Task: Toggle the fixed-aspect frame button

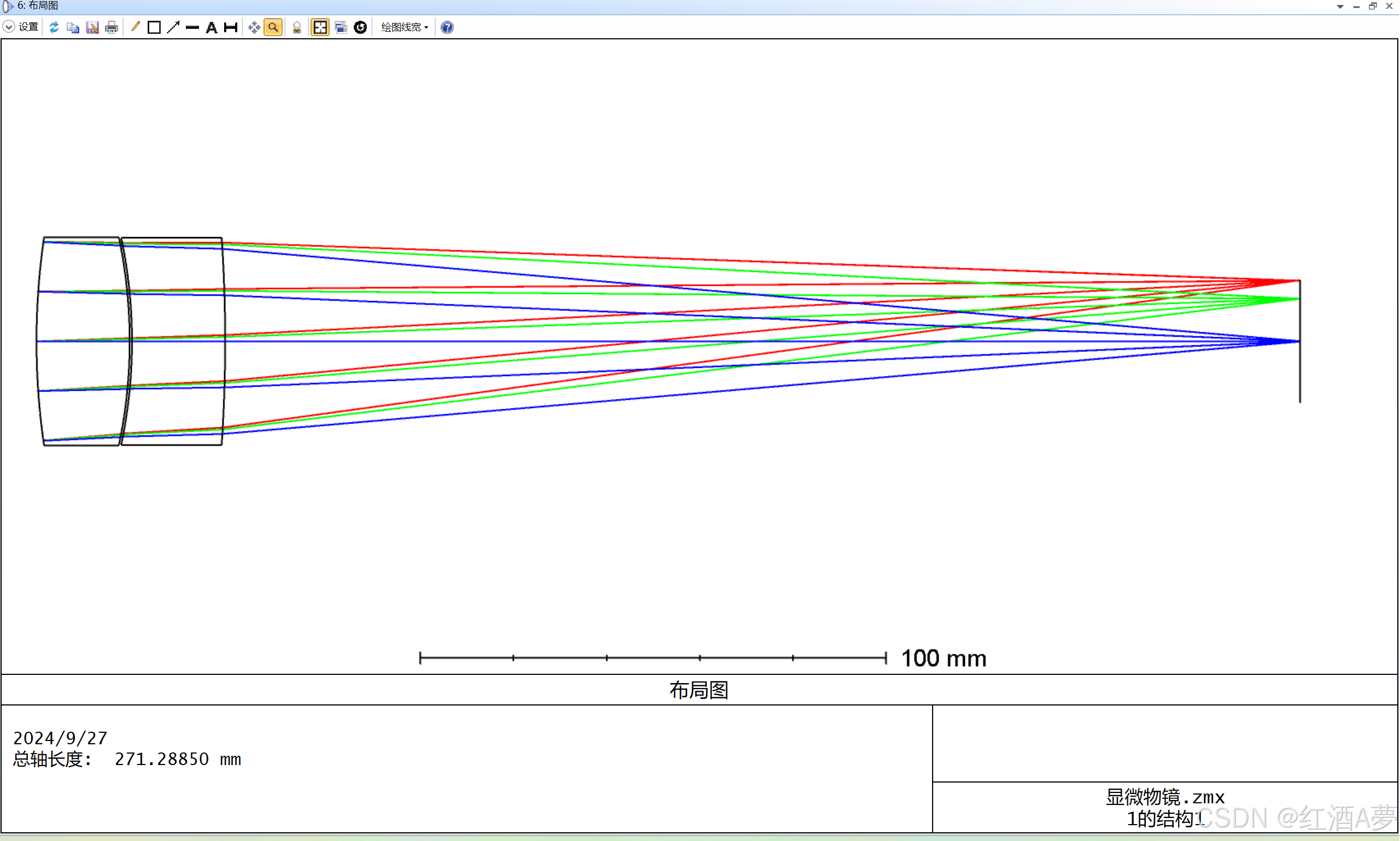Action: pos(320,27)
